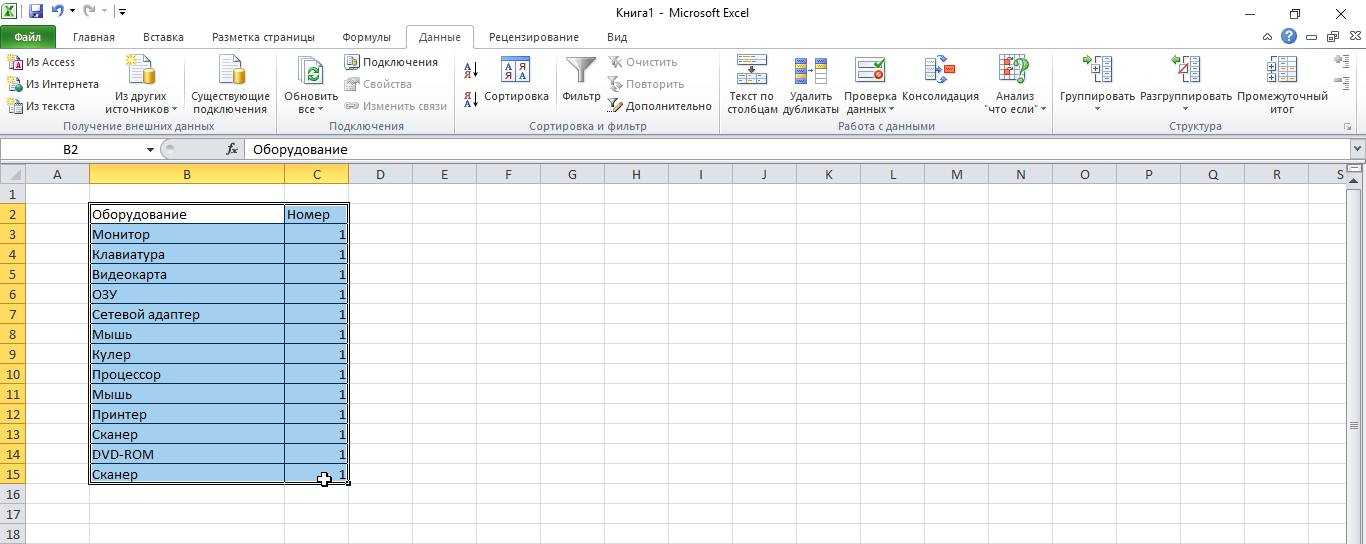Switch to Insert (Вставка) tab
This screenshot has width=1366, height=544.
tap(163, 37)
